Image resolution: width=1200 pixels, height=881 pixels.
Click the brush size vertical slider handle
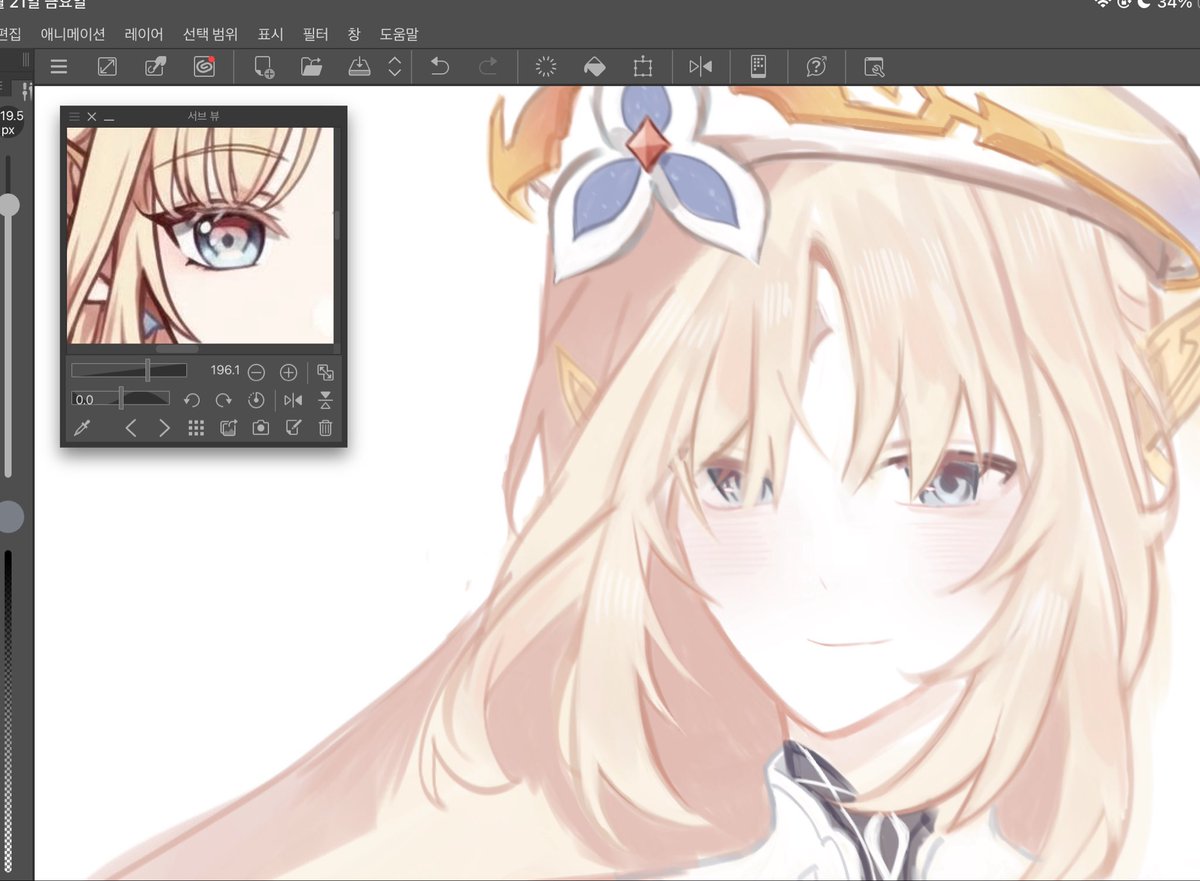9,205
